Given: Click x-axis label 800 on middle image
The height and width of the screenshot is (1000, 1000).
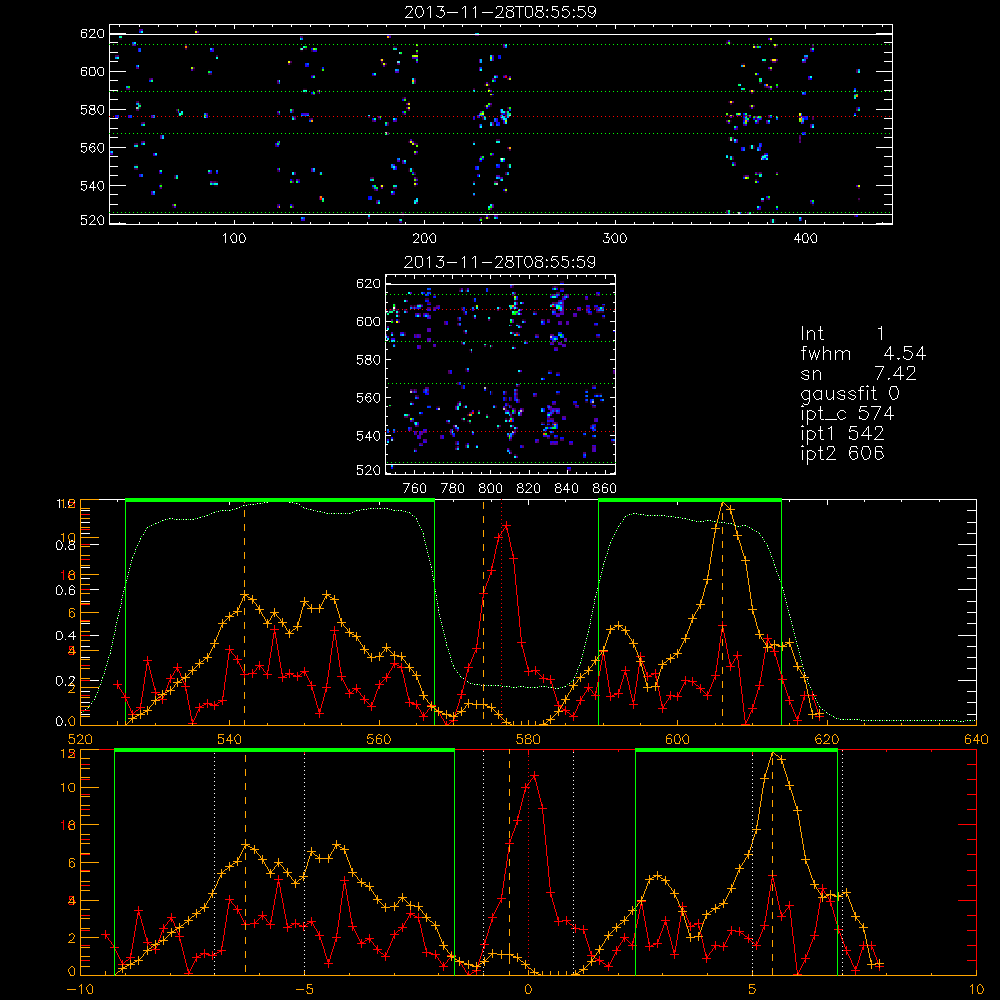Looking at the screenshot, I should [490, 489].
